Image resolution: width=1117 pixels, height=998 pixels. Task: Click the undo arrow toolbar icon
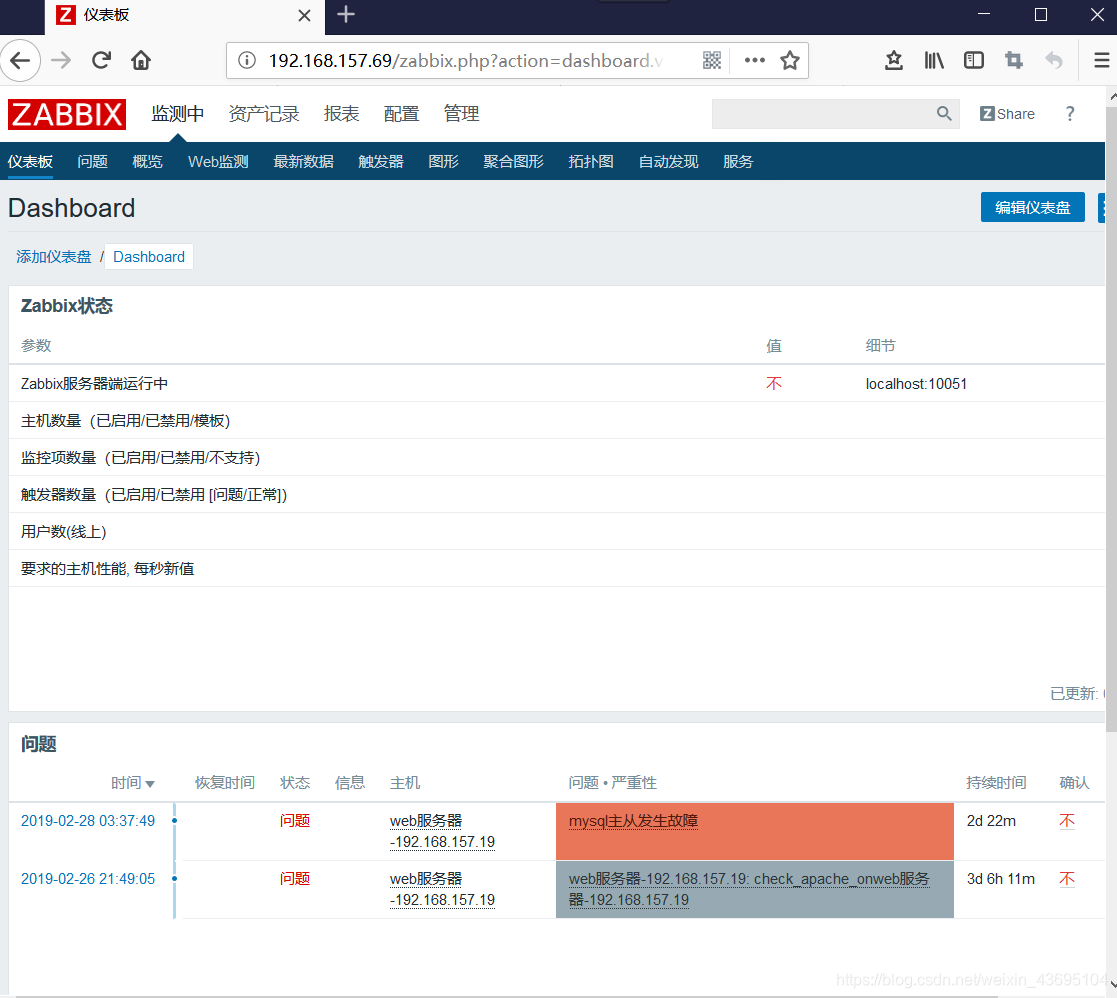click(1054, 61)
